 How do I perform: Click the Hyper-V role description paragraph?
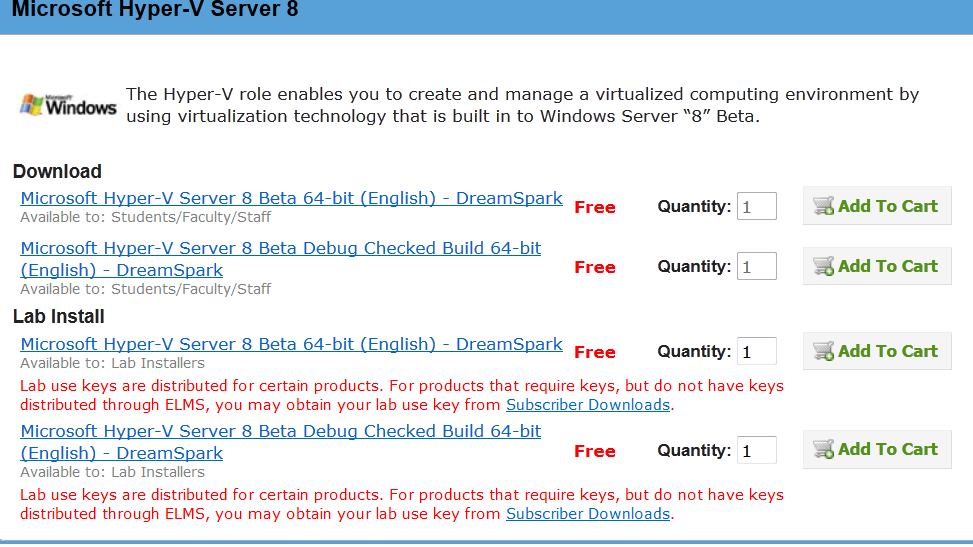pos(522,106)
